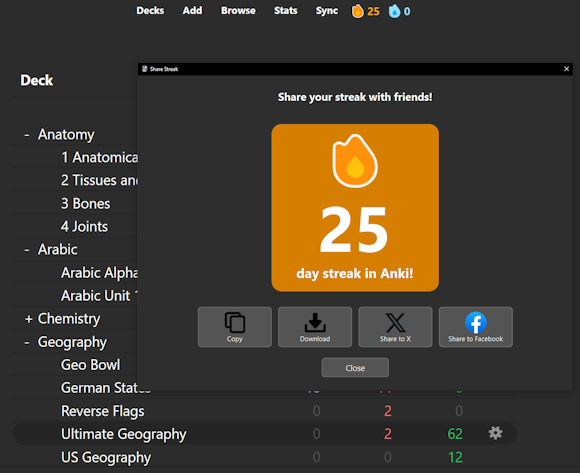Click the Share to X icon button
Viewport: 580px width, 473px height.
pyautogui.click(x=395, y=327)
